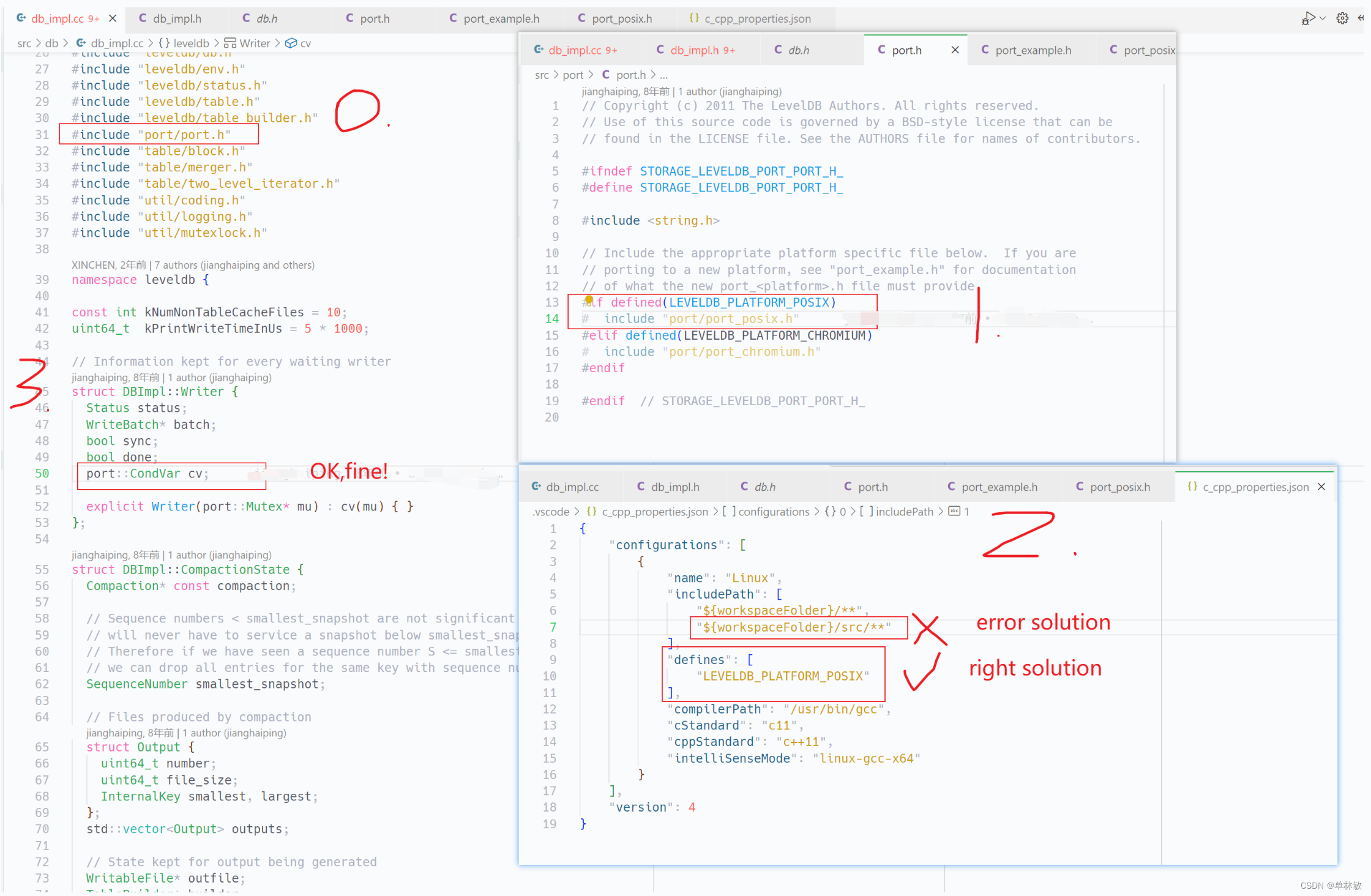Click the C icon on middle panel port_posix tab
Image resolution: width=1371 pixels, height=896 pixels.
pos(1113,50)
